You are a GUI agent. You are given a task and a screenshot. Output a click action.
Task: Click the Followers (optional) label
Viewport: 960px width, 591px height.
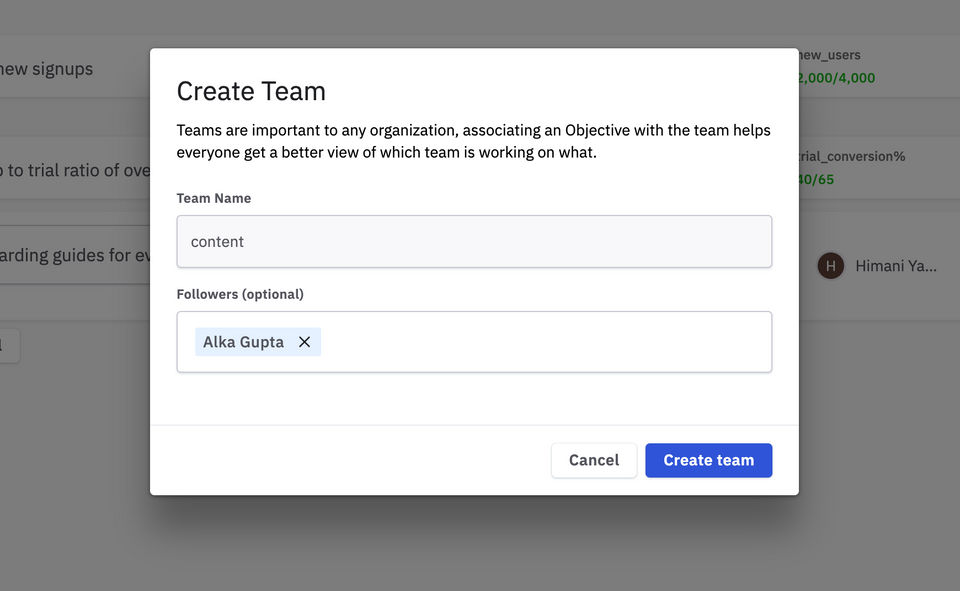coord(240,294)
